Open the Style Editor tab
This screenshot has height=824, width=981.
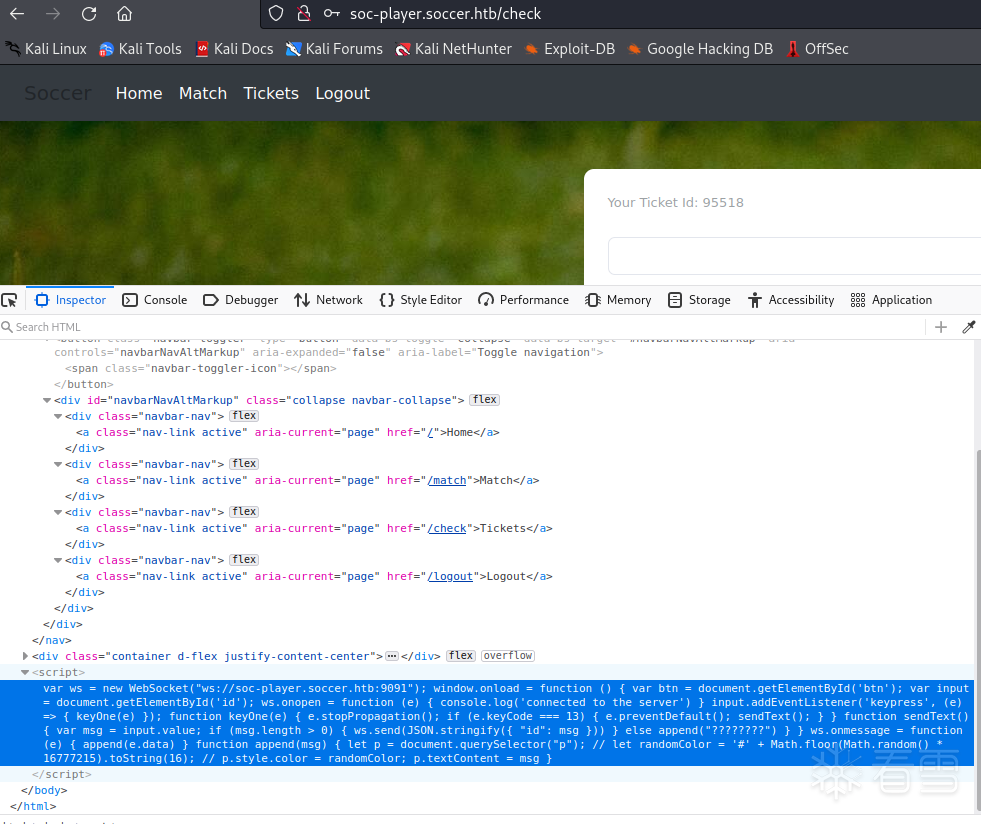point(421,300)
